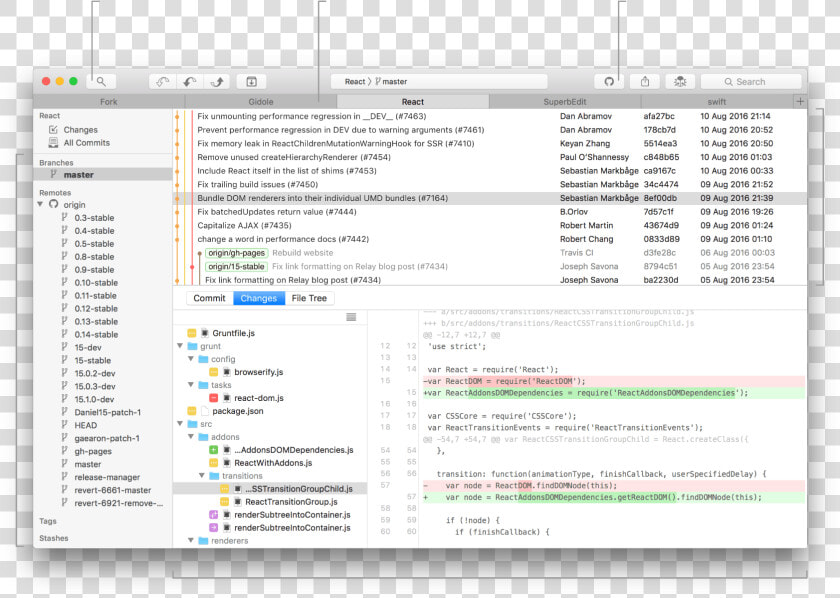The height and width of the screenshot is (598, 840).
Task: Switch to the swift repository tab
Action: pos(717,102)
